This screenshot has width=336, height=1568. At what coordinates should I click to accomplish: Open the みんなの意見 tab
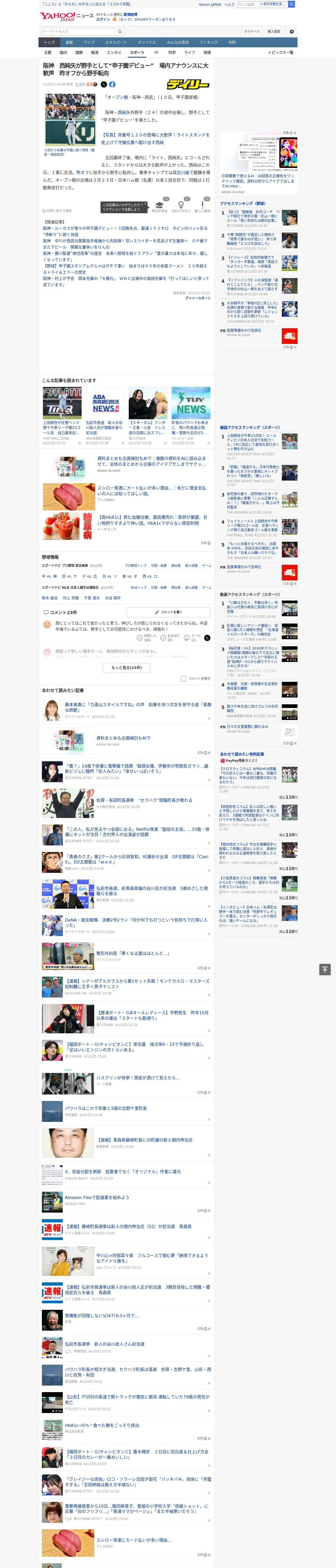(x=177, y=43)
